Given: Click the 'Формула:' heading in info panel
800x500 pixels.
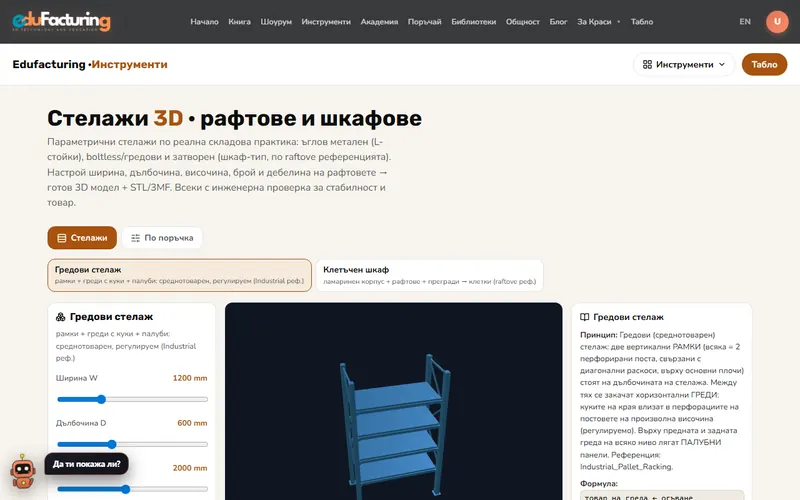Looking at the screenshot, I should [x=598, y=483].
